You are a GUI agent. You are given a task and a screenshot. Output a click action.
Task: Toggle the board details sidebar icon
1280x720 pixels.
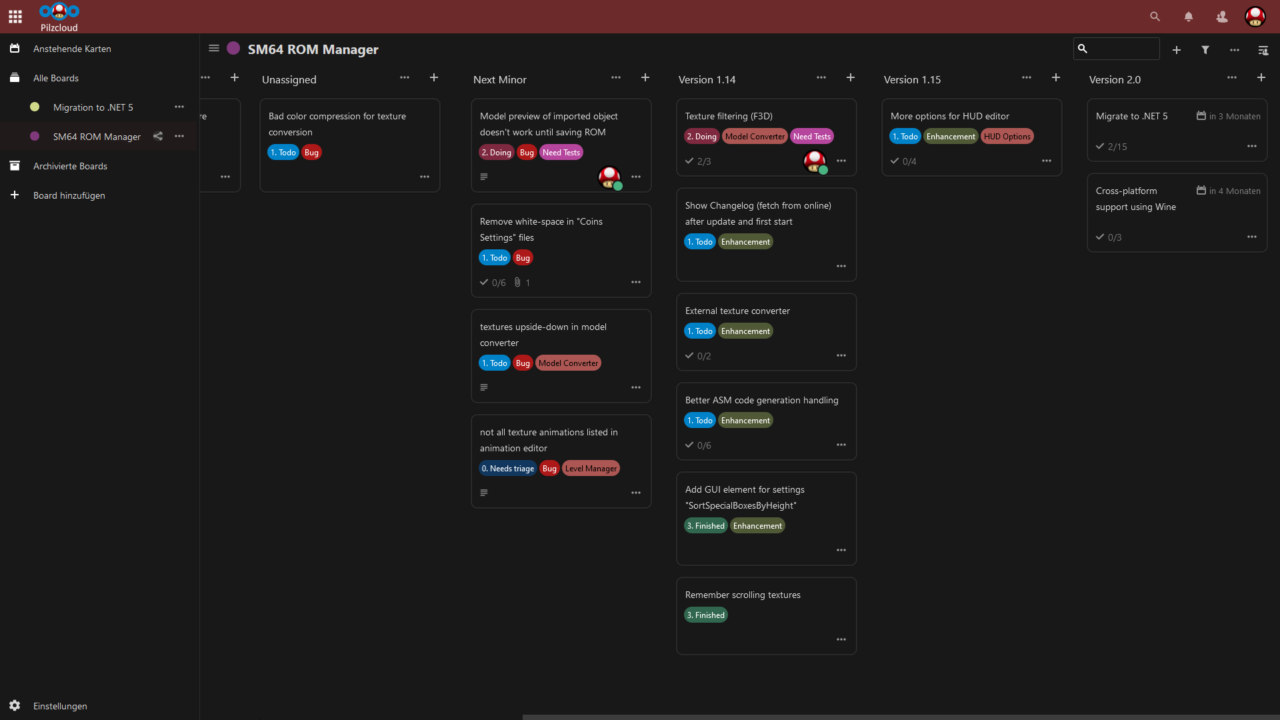[x=1263, y=49]
